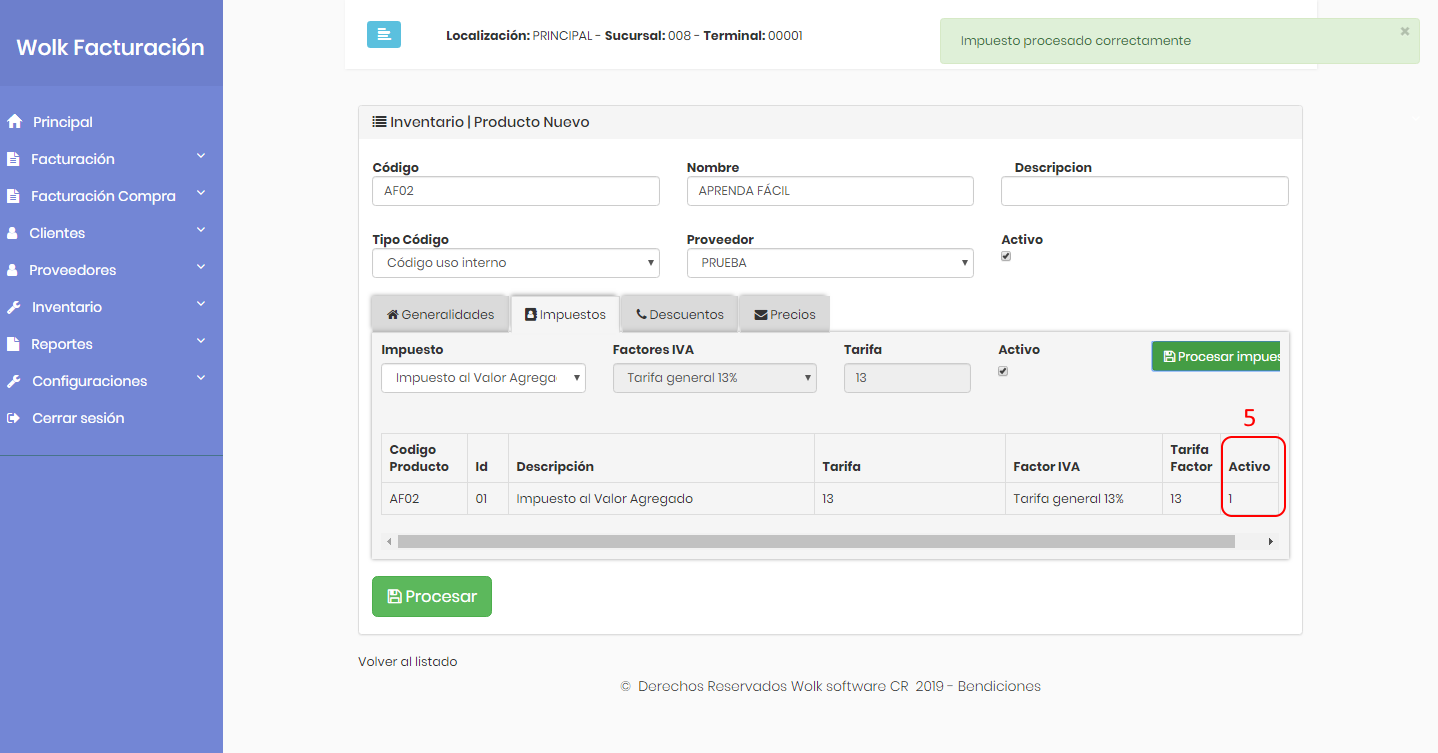Image resolution: width=1438 pixels, height=753 pixels.
Task: Click the list icon in Inventario header
Action: tap(379, 122)
